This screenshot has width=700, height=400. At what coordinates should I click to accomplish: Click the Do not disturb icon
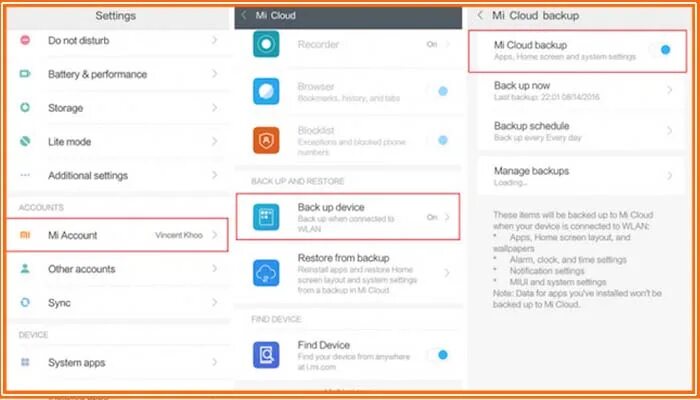(x=25, y=40)
